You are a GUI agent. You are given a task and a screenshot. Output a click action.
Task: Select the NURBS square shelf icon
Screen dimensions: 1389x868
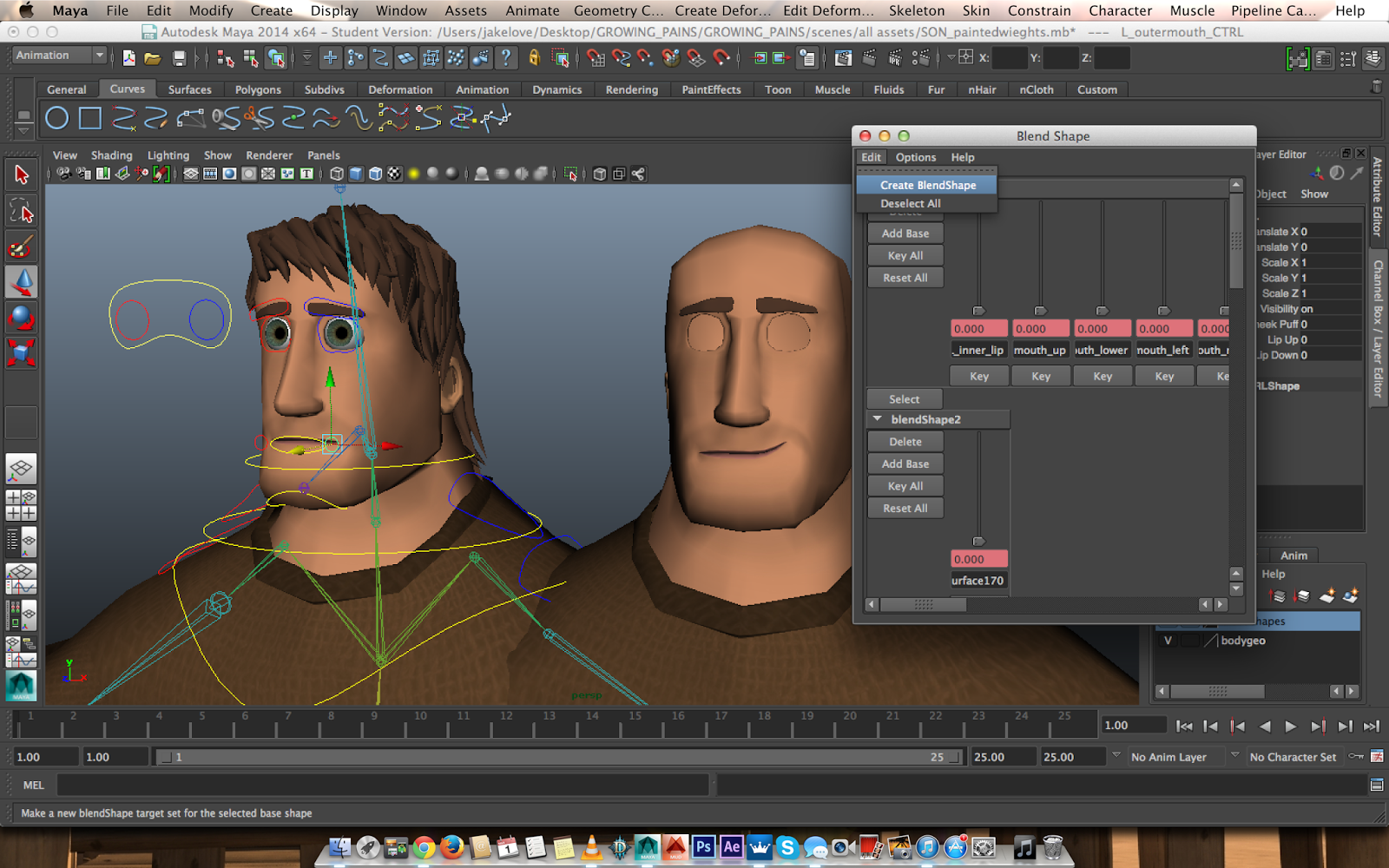coord(90,118)
